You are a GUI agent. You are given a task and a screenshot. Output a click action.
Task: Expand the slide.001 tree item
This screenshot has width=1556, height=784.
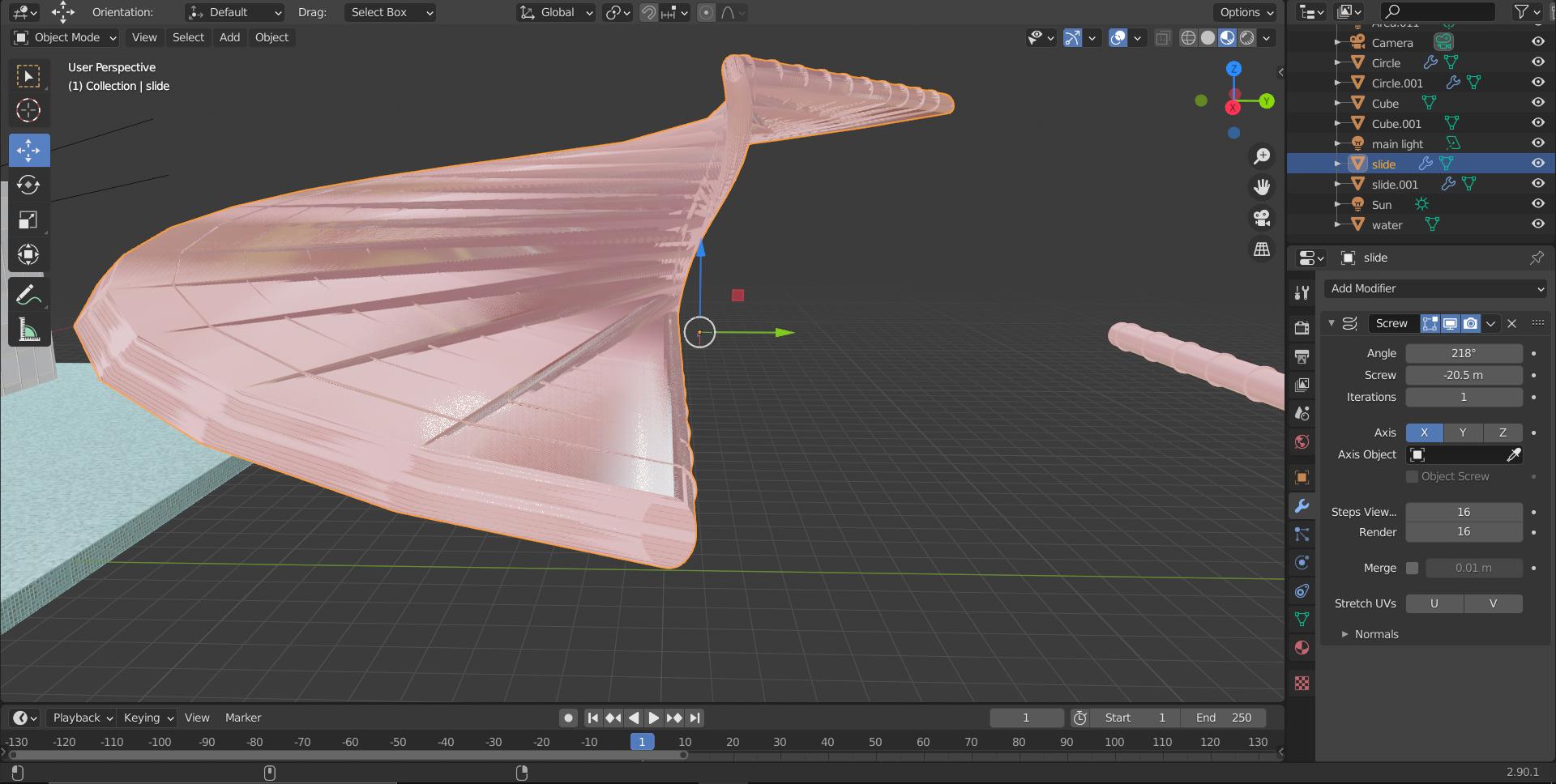(x=1338, y=185)
